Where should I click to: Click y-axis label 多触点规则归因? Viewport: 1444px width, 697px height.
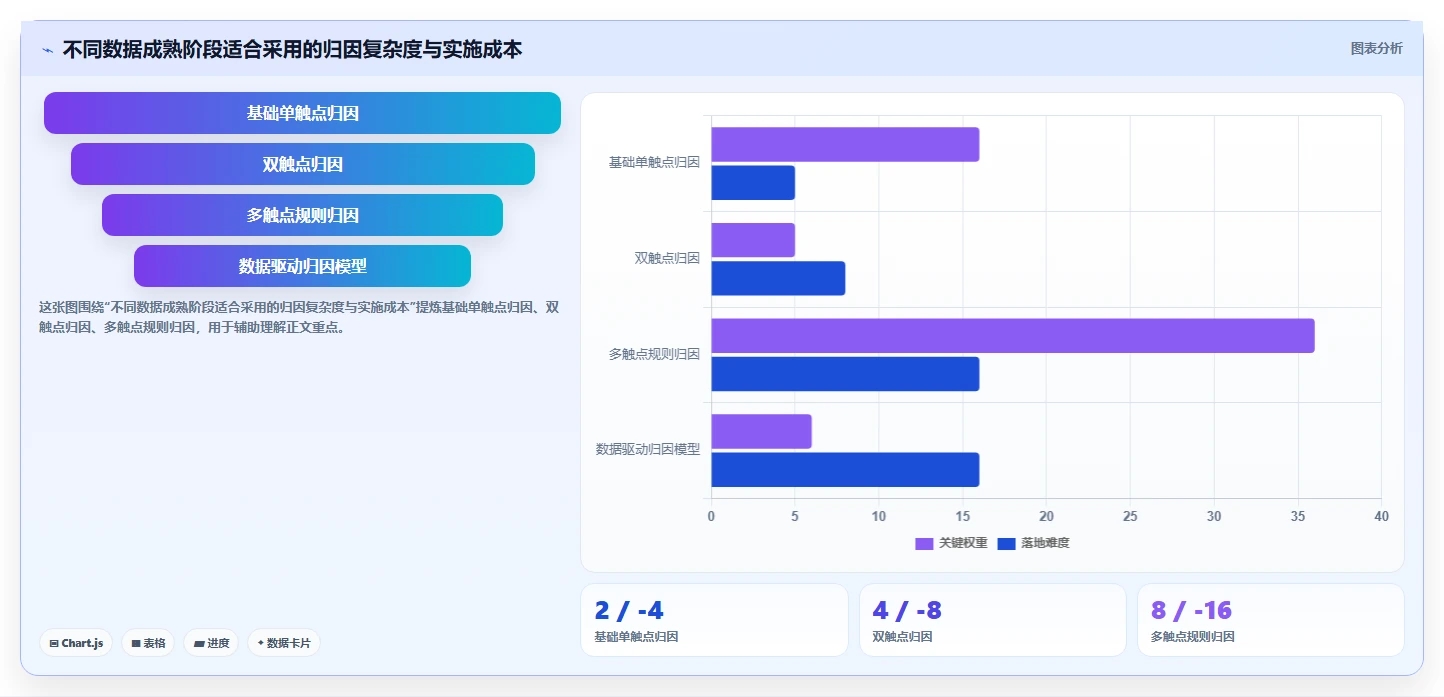[x=654, y=354]
